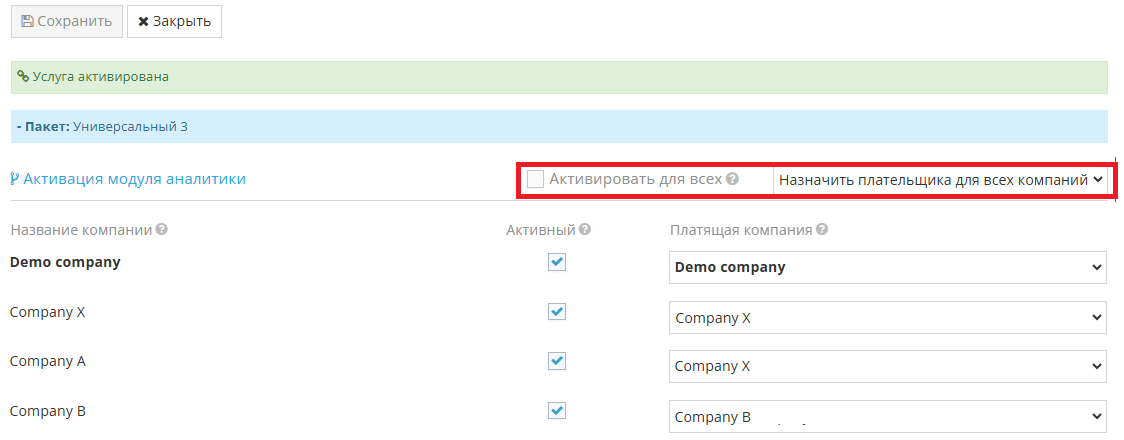Click the 'Сохранить' save button
This screenshot has width=1124, height=440.
67,21
